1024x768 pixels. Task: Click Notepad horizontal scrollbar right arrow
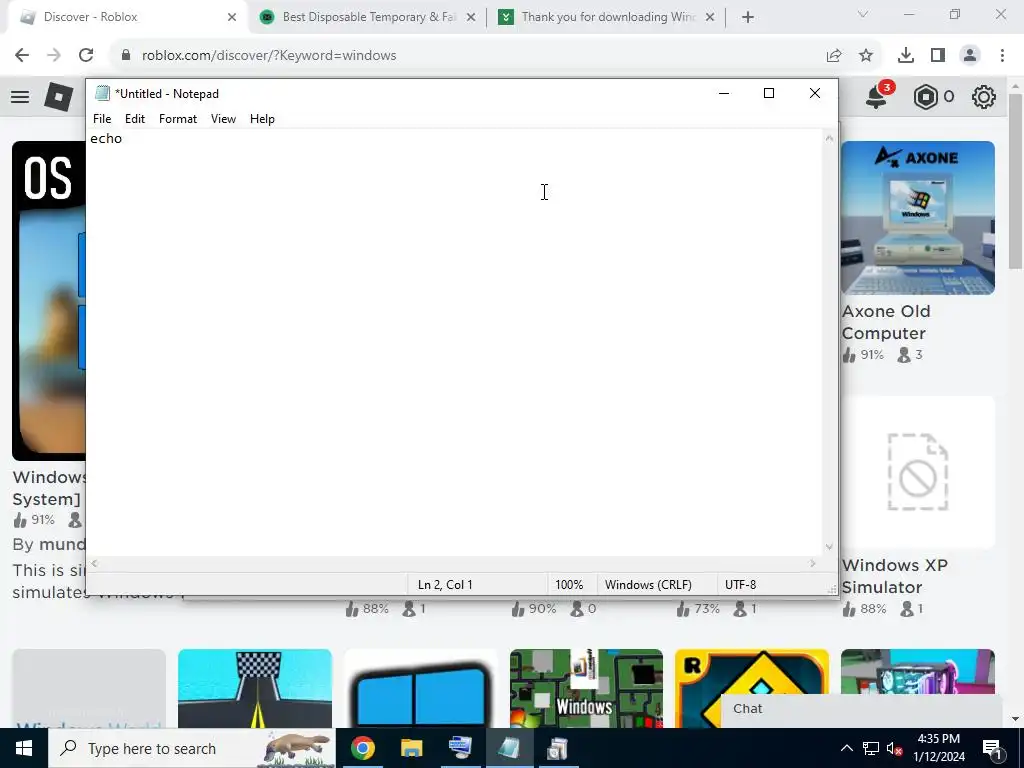coord(813,563)
